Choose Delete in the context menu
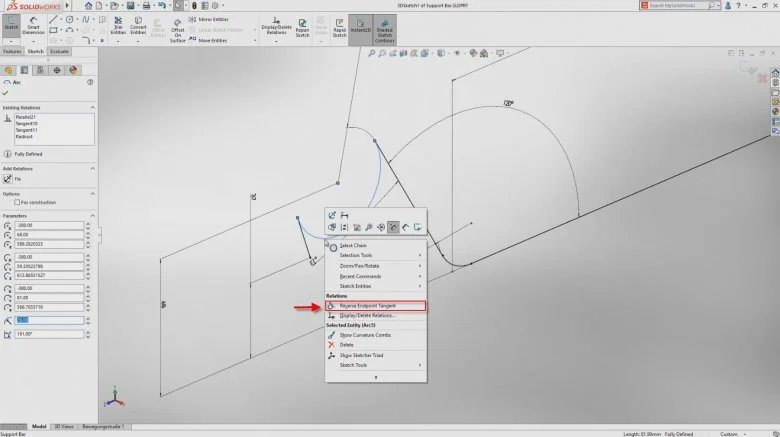Screen dimensions: 780x437 pyautogui.click(x=376, y=345)
